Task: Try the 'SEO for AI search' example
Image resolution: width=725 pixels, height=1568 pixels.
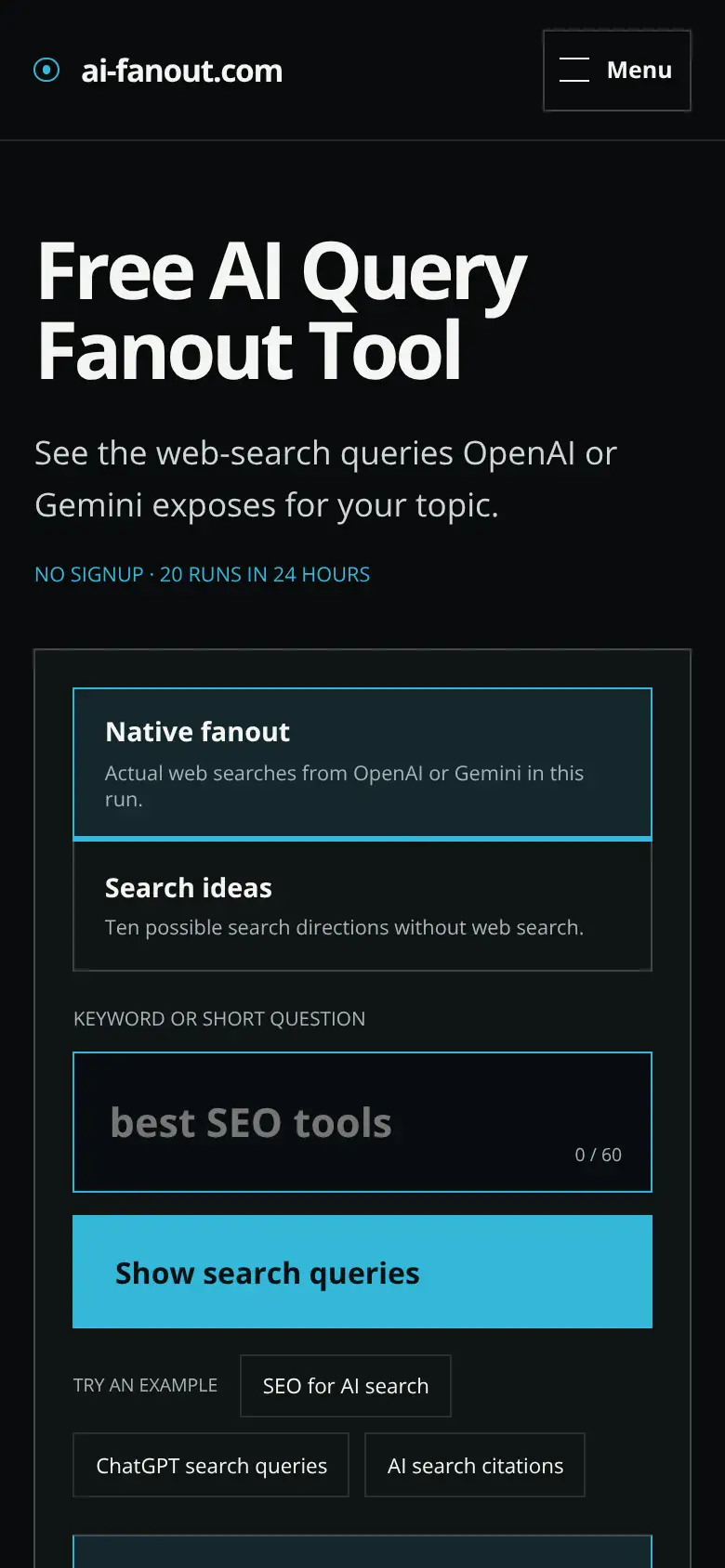Action: [346, 1386]
